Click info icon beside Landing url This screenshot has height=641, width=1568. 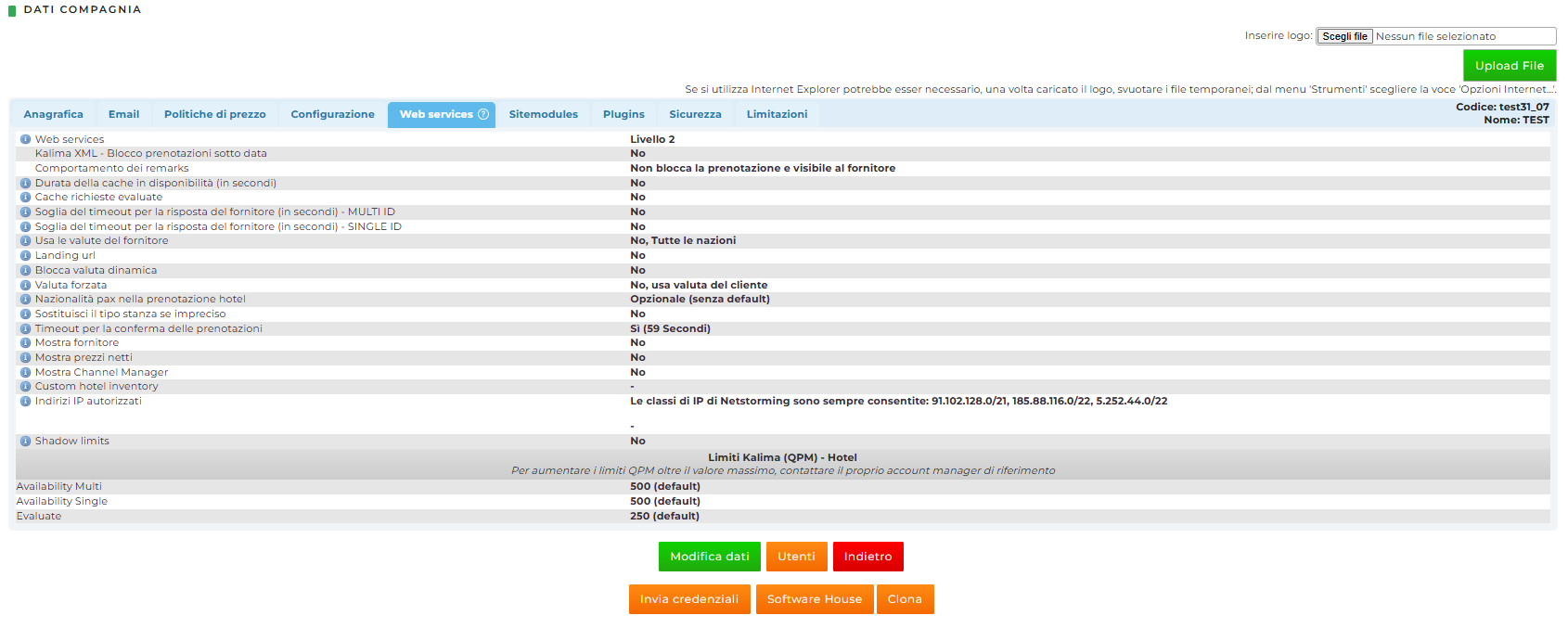click(25, 255)
